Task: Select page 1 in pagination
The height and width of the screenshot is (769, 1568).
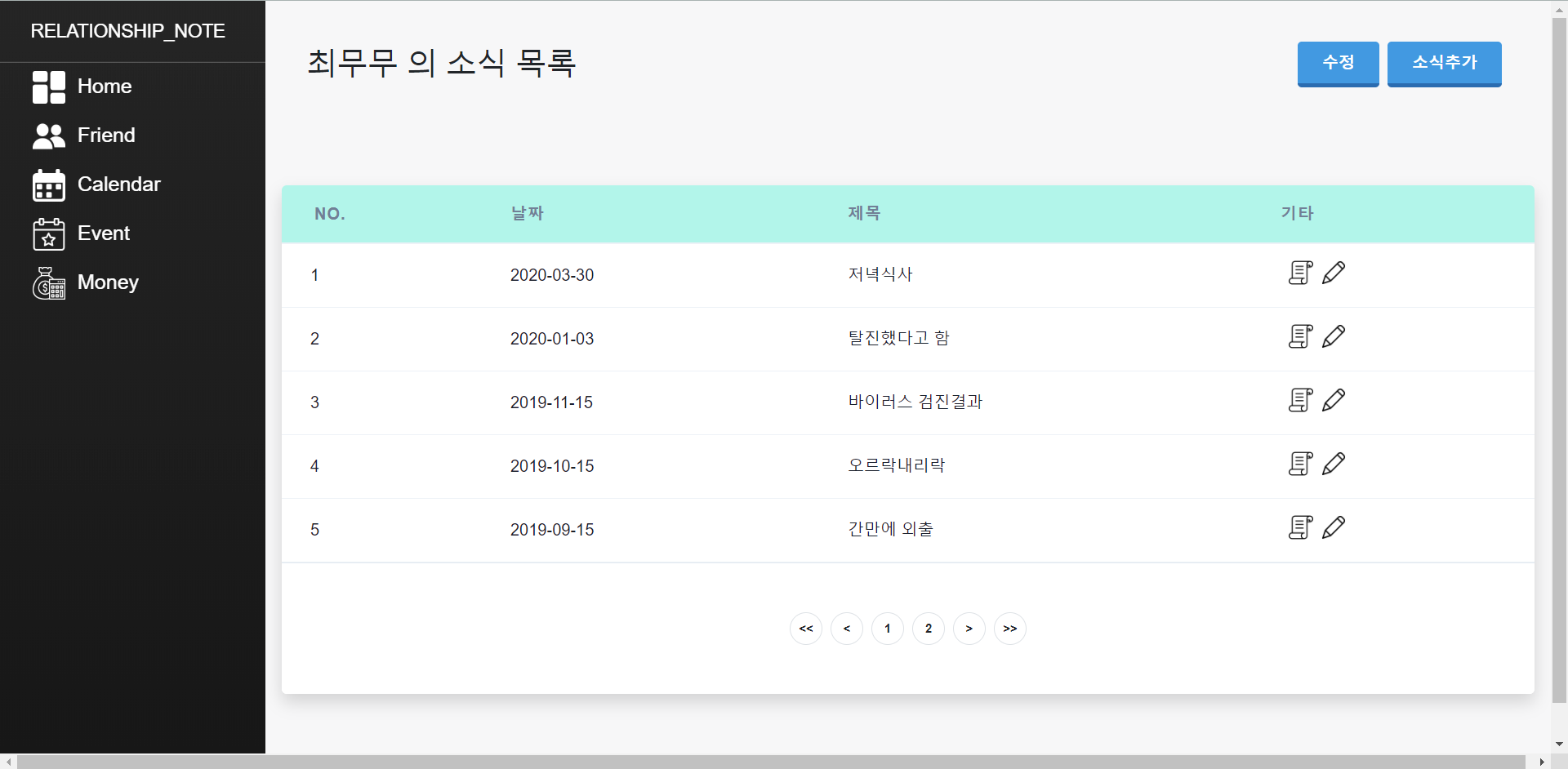Action: click(x=887, y=629)
